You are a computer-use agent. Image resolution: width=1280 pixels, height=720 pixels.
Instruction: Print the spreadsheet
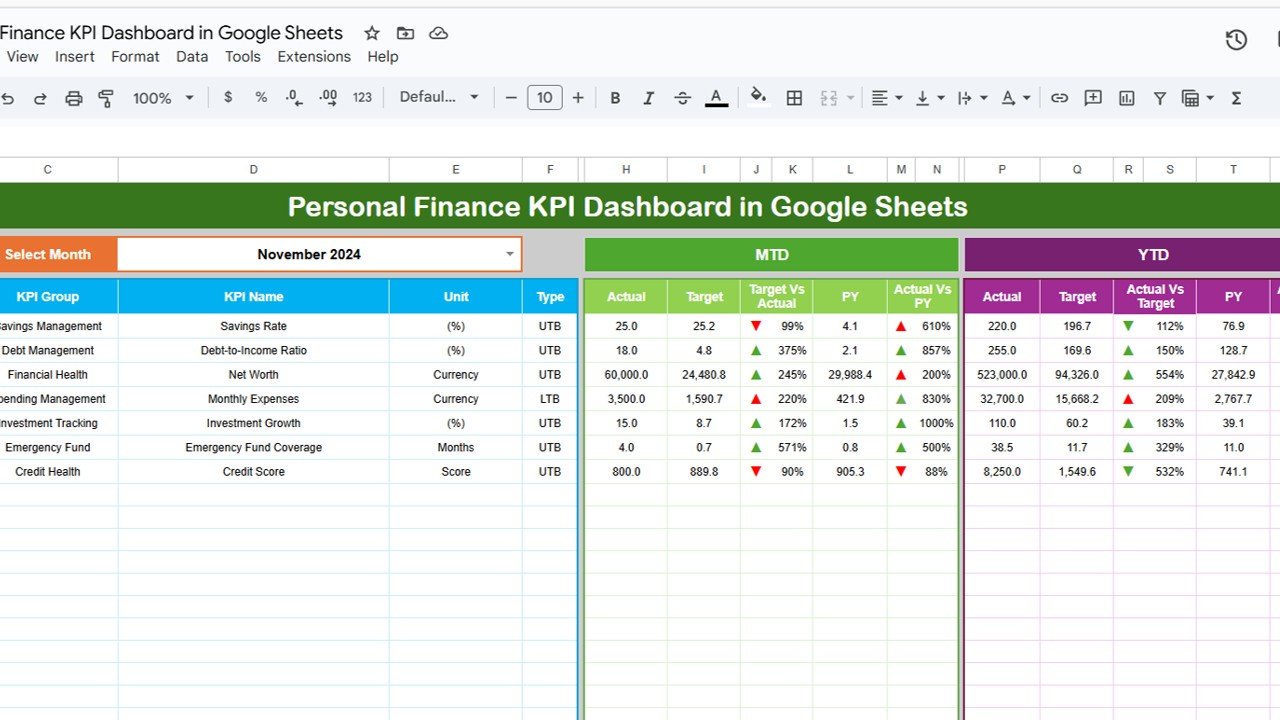[x=73, y=98]
